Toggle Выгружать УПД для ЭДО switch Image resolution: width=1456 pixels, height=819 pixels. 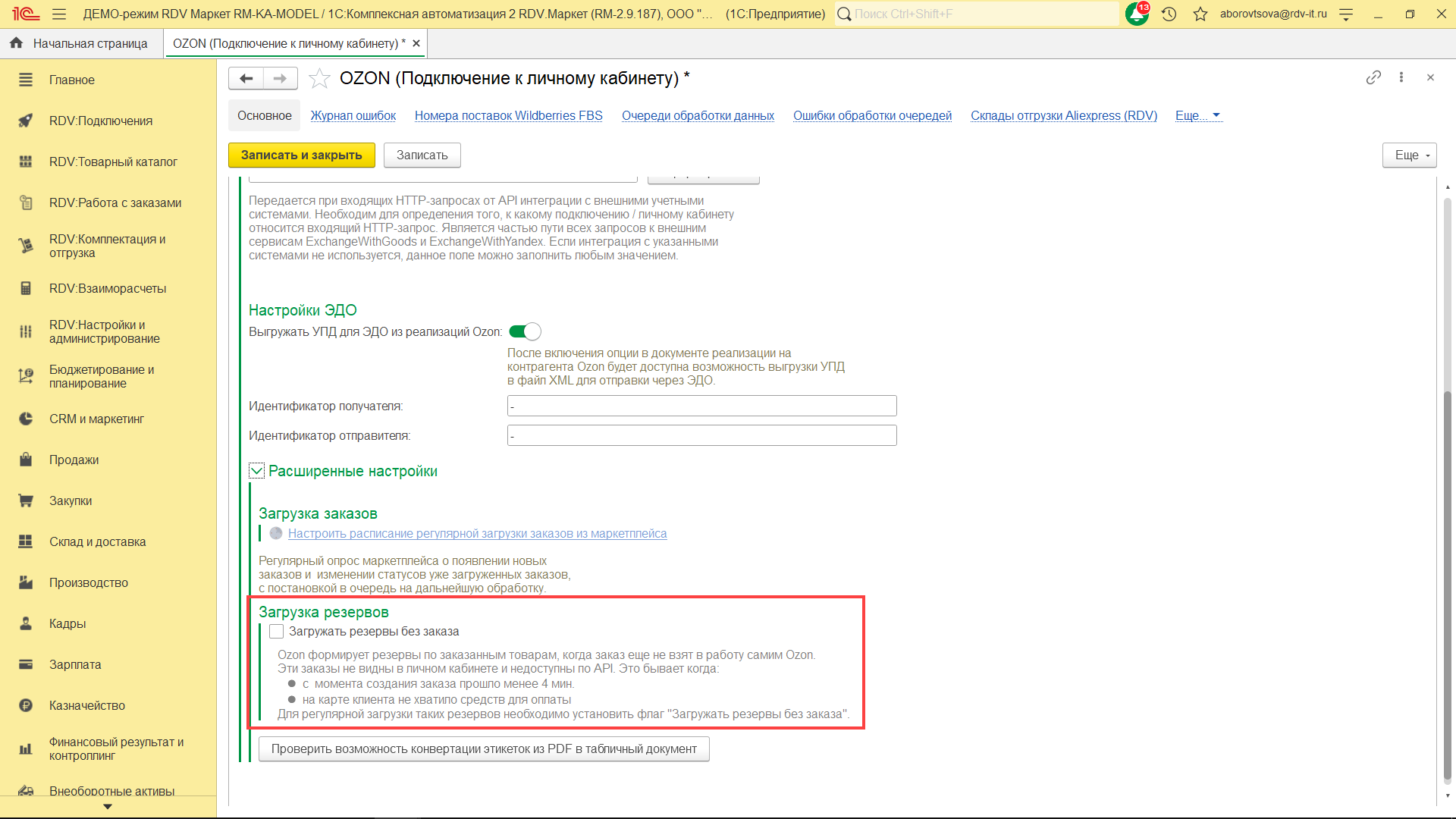(x=525, y=331)
